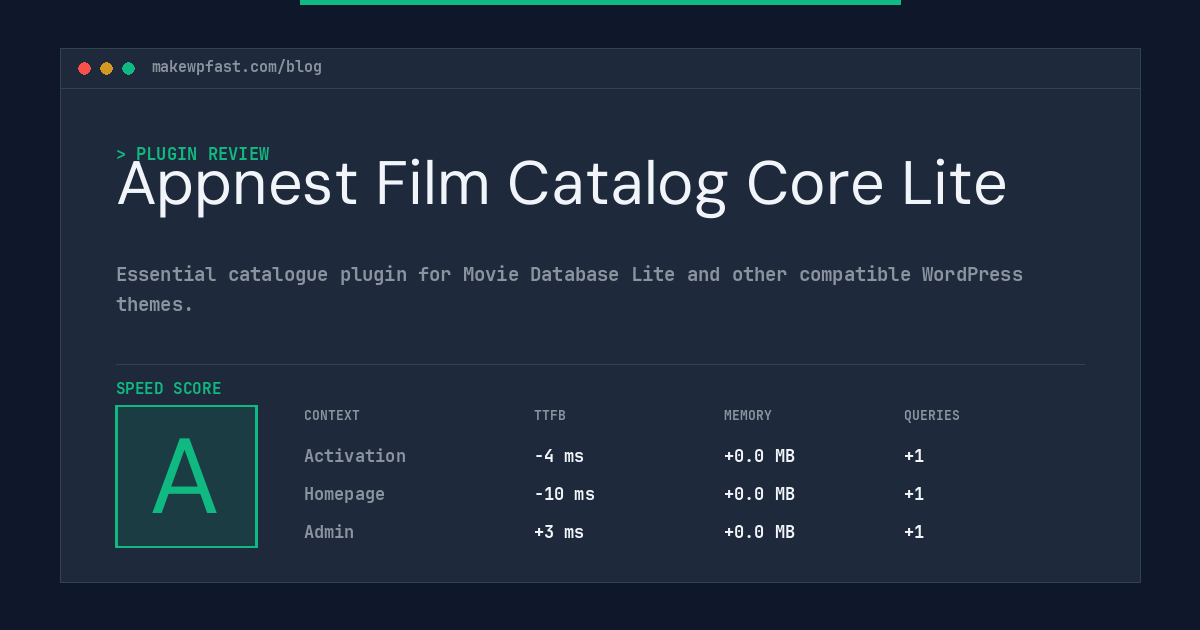The width and height of the screenshot is (1200, 630).
Task: Click the 'Homepage' row label
Action: 344,494
